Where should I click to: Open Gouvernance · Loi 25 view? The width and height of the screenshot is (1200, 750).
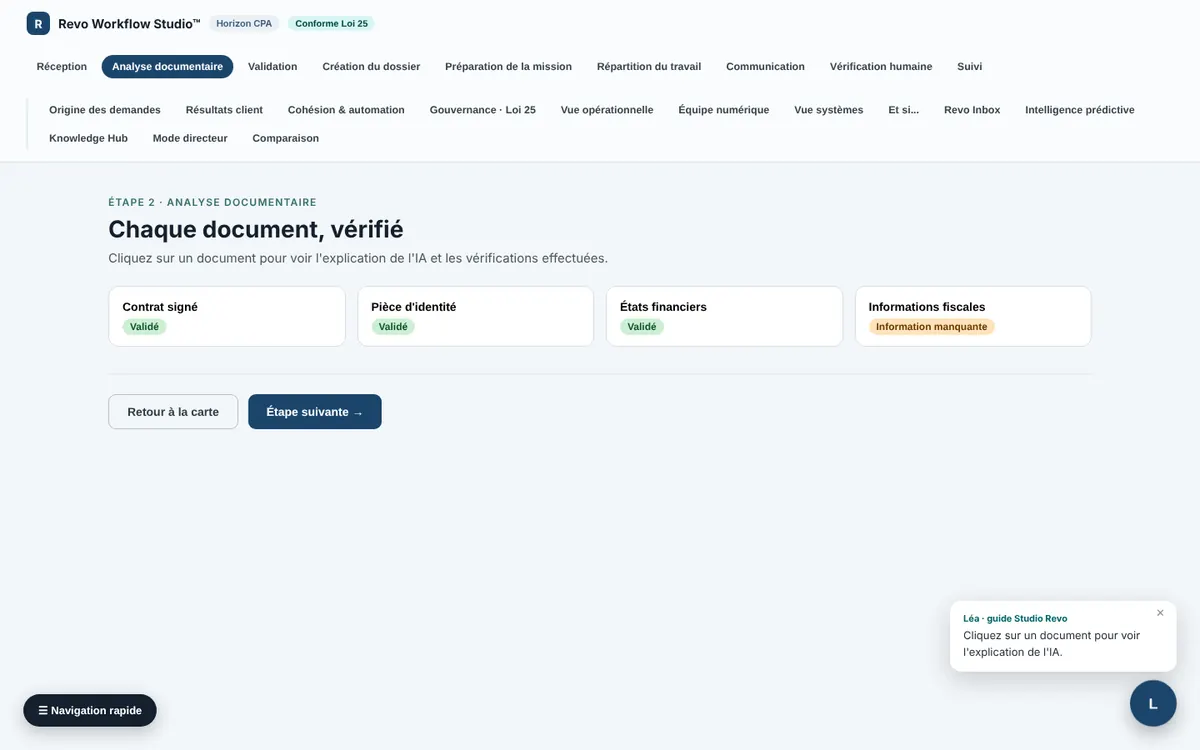(x=483, y=110)
